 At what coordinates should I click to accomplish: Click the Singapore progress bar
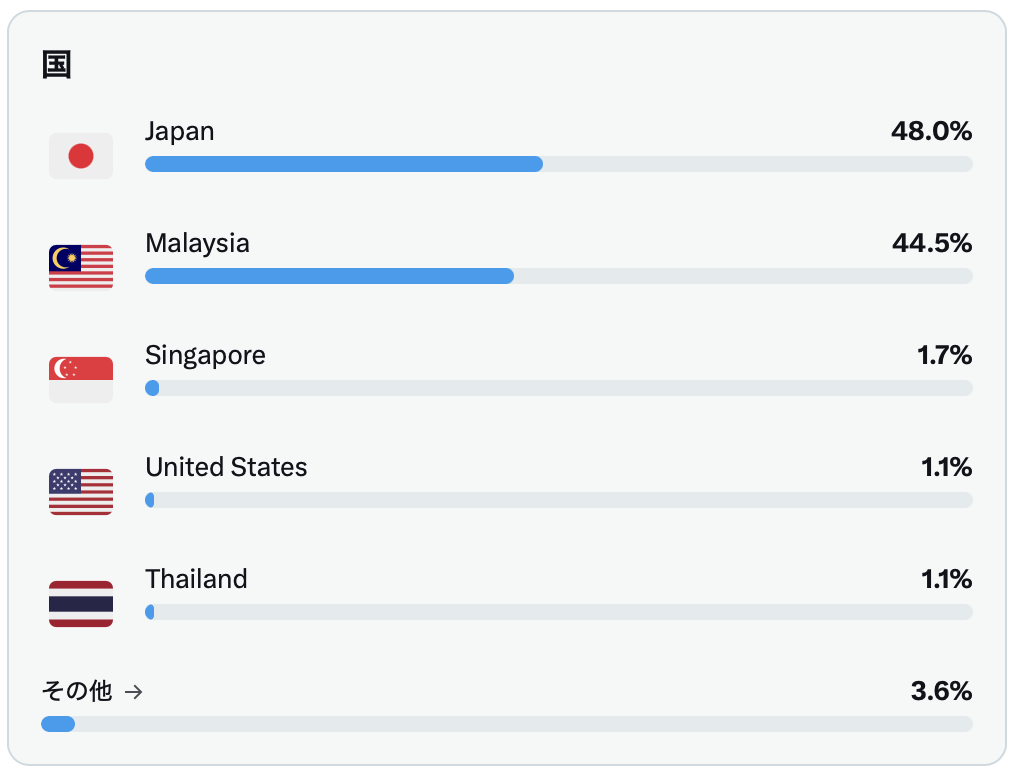coord(559,388)
